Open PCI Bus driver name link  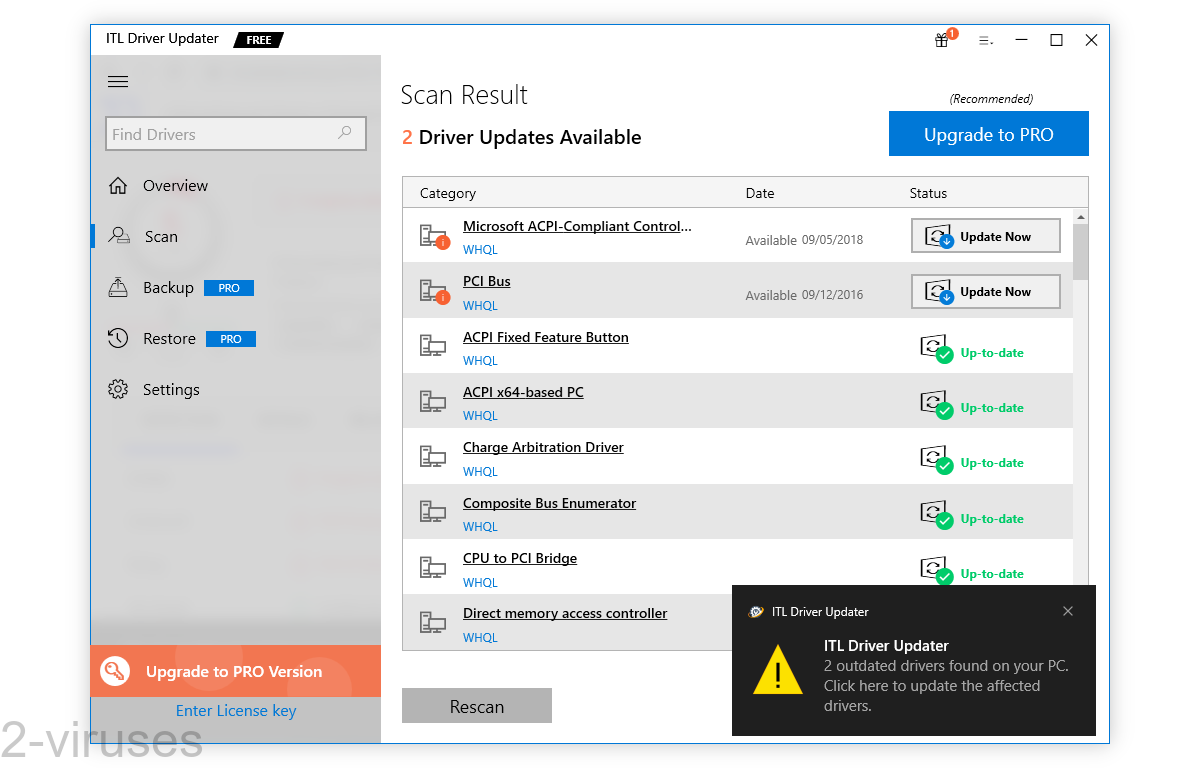pos(487,281)
